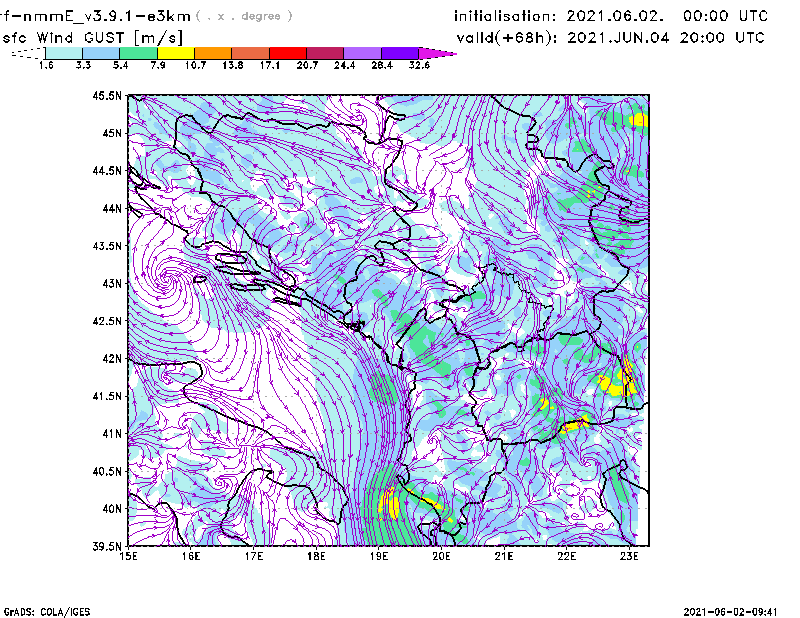Click the legend value 24.4
This screenshot has width=800, height=618.
(x=344, y=65)
